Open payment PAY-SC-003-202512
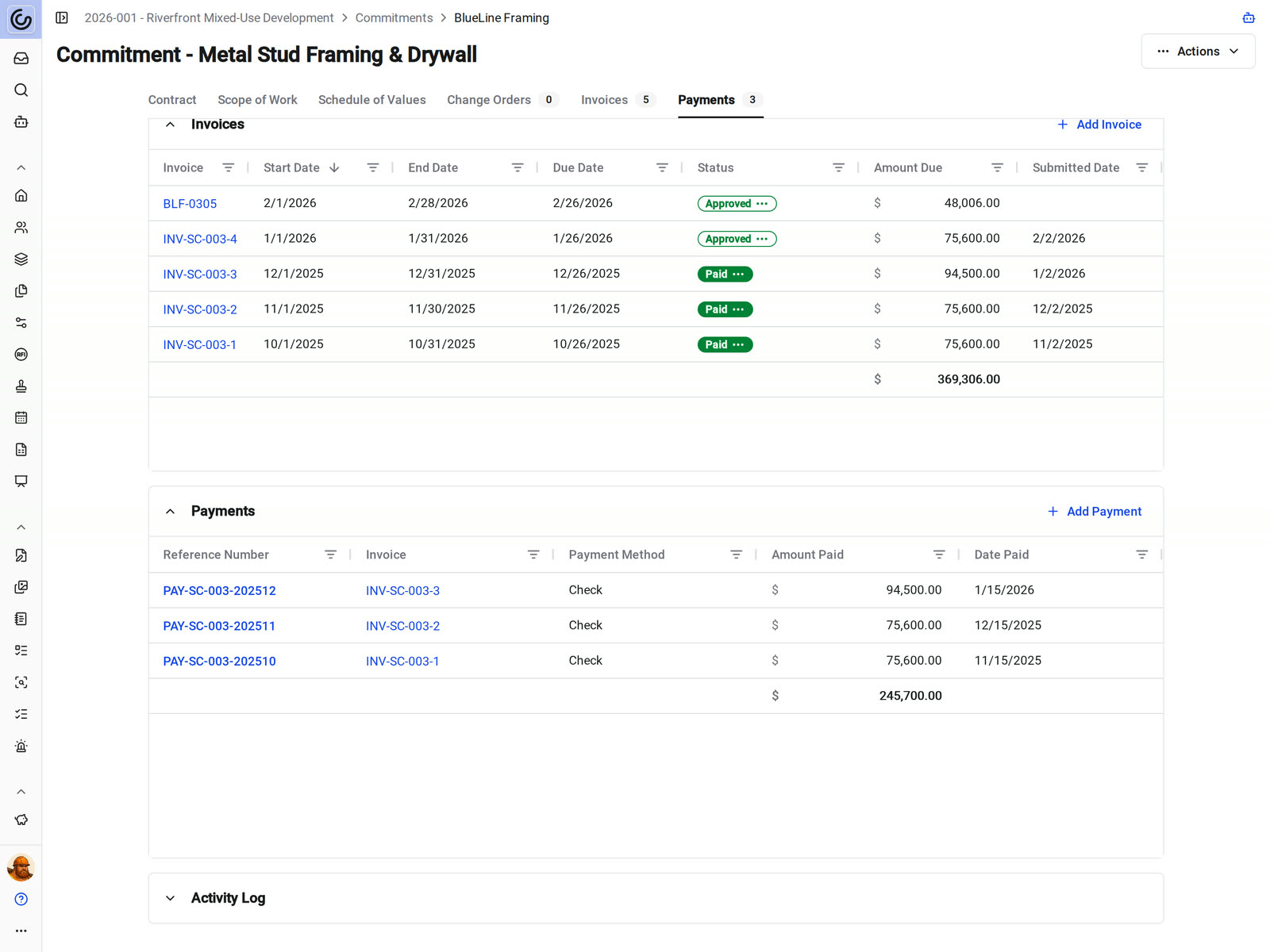This screenshot has width=1270, height=952. coord(219,591)
